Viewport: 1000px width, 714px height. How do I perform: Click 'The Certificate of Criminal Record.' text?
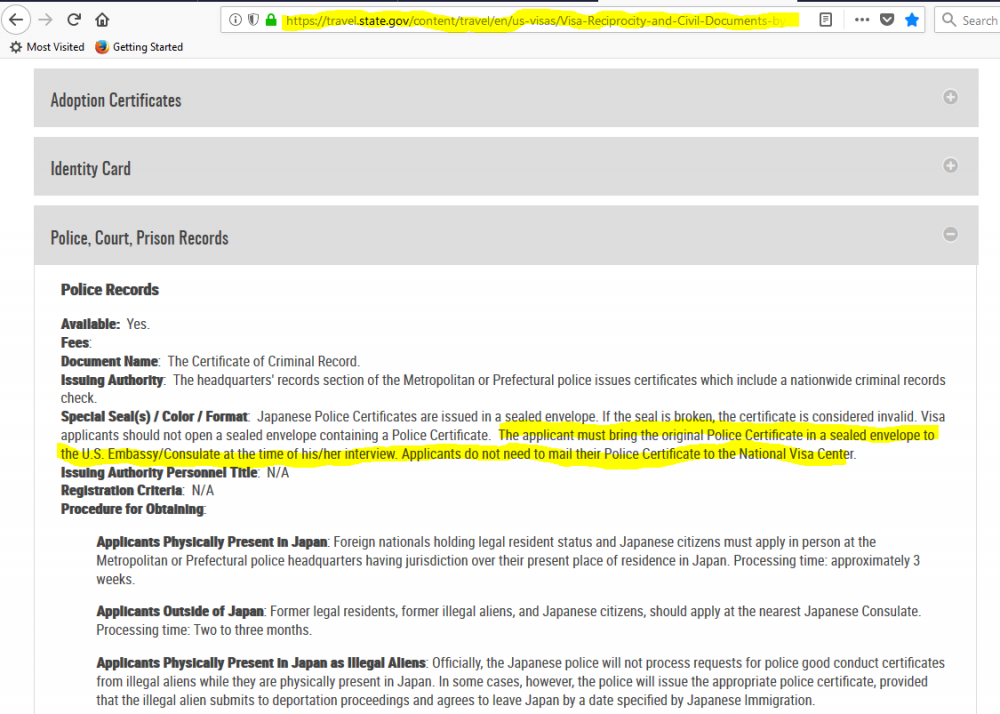pyautogui.click(x=263, y=361)
